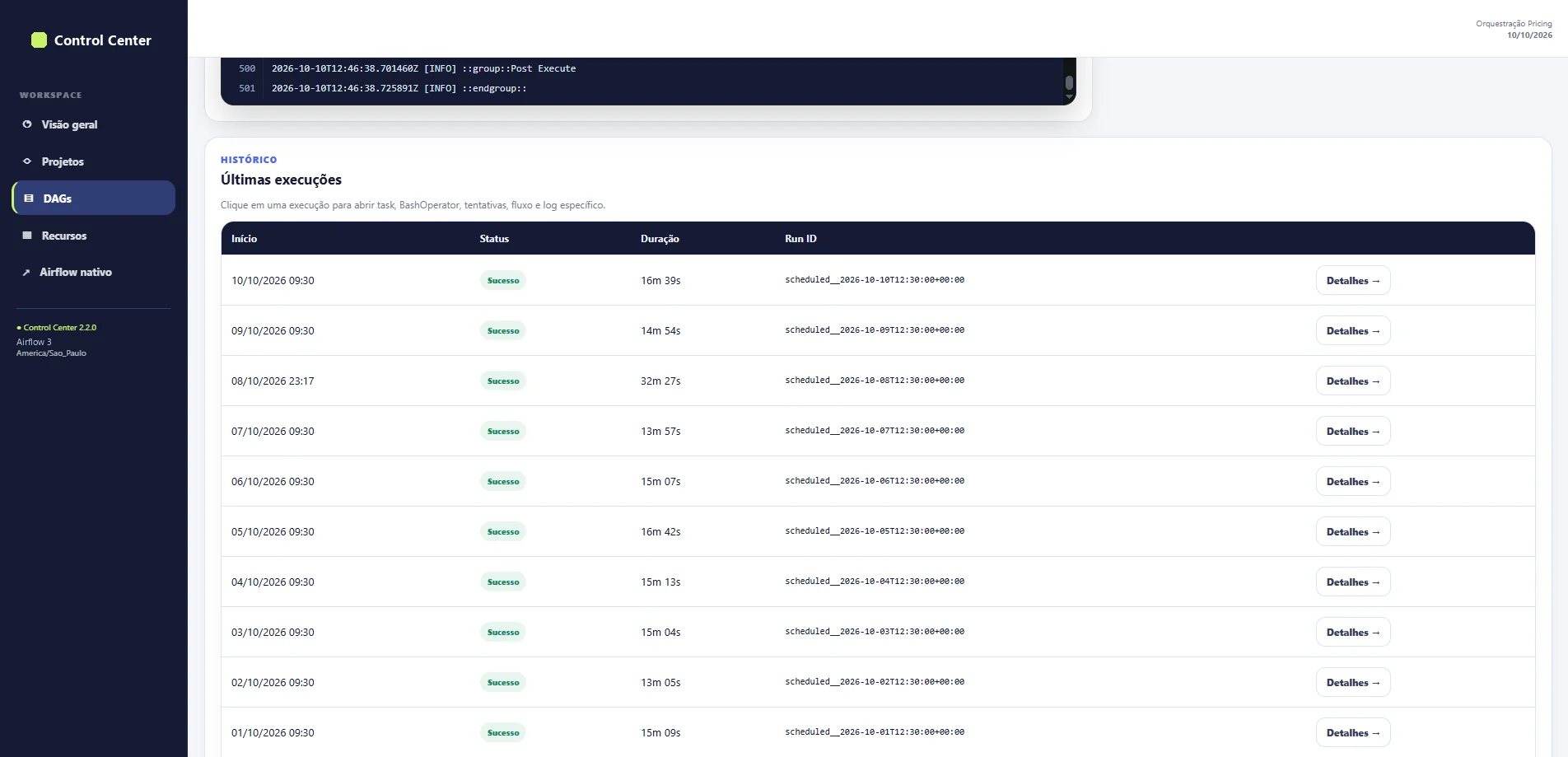Click the Status column header
This screenshot has height=757, width=1568.
(494, 239)
